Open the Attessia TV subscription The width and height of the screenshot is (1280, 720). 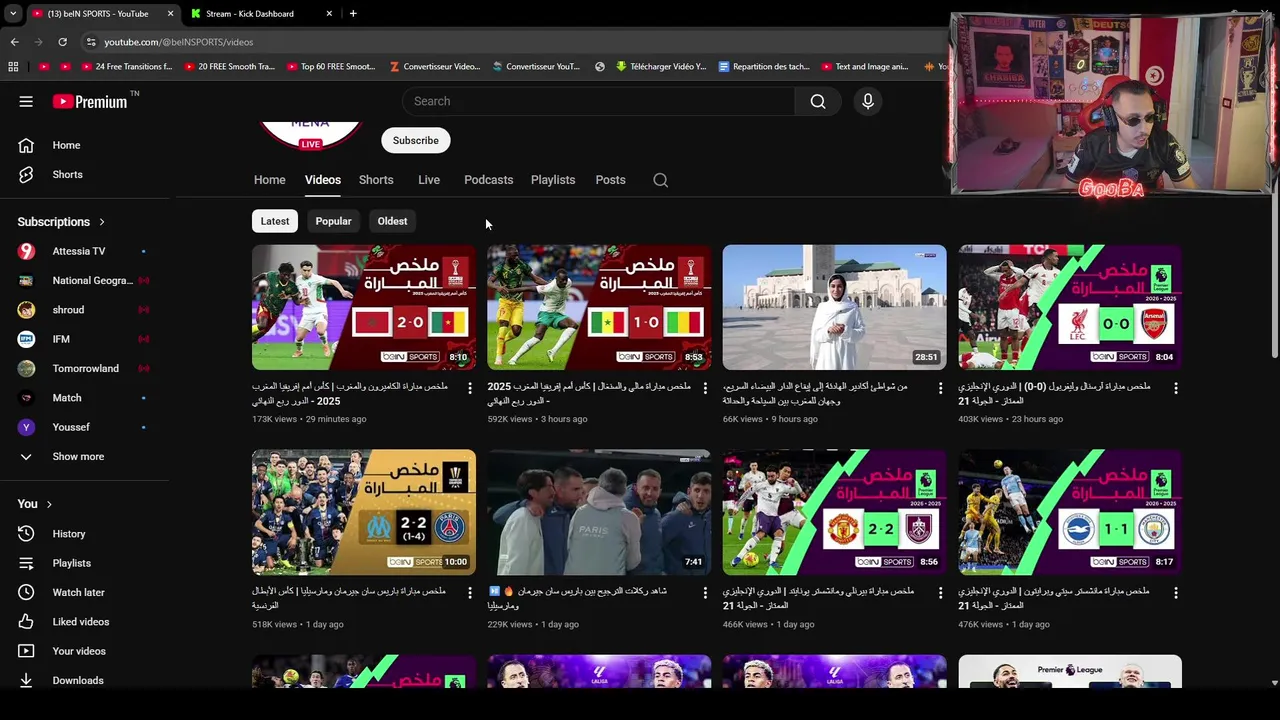pos(79,251)
